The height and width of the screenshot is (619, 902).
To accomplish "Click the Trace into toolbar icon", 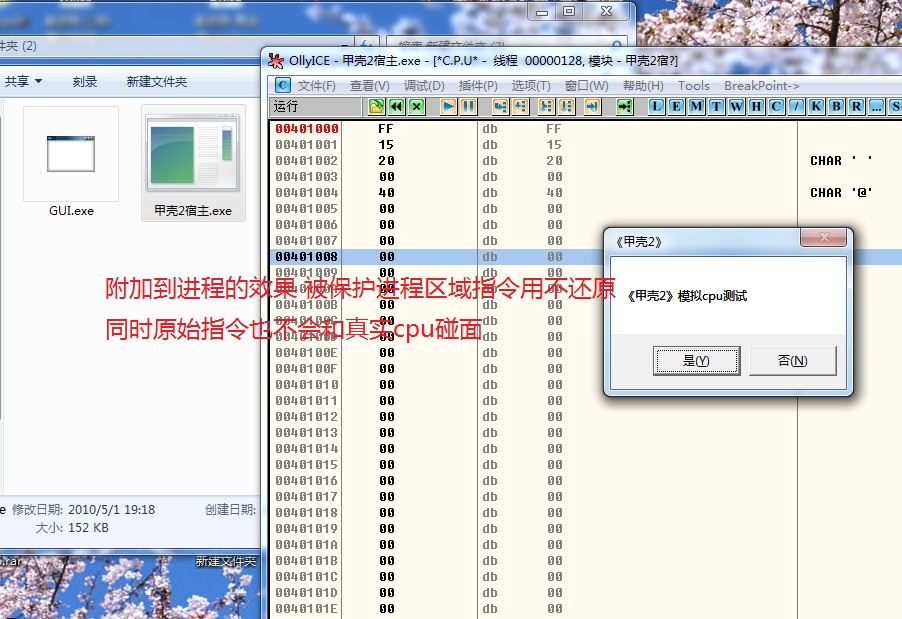I will 546,106.
